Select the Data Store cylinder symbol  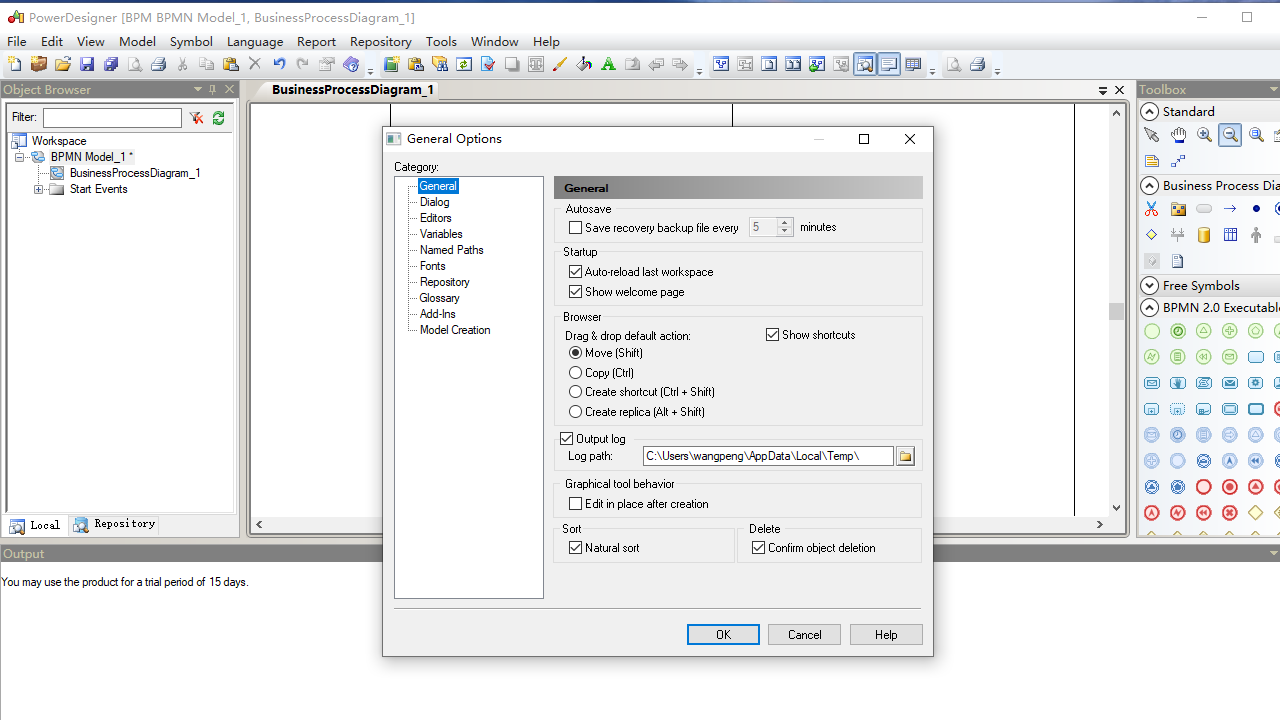(x=1203, y=235)
